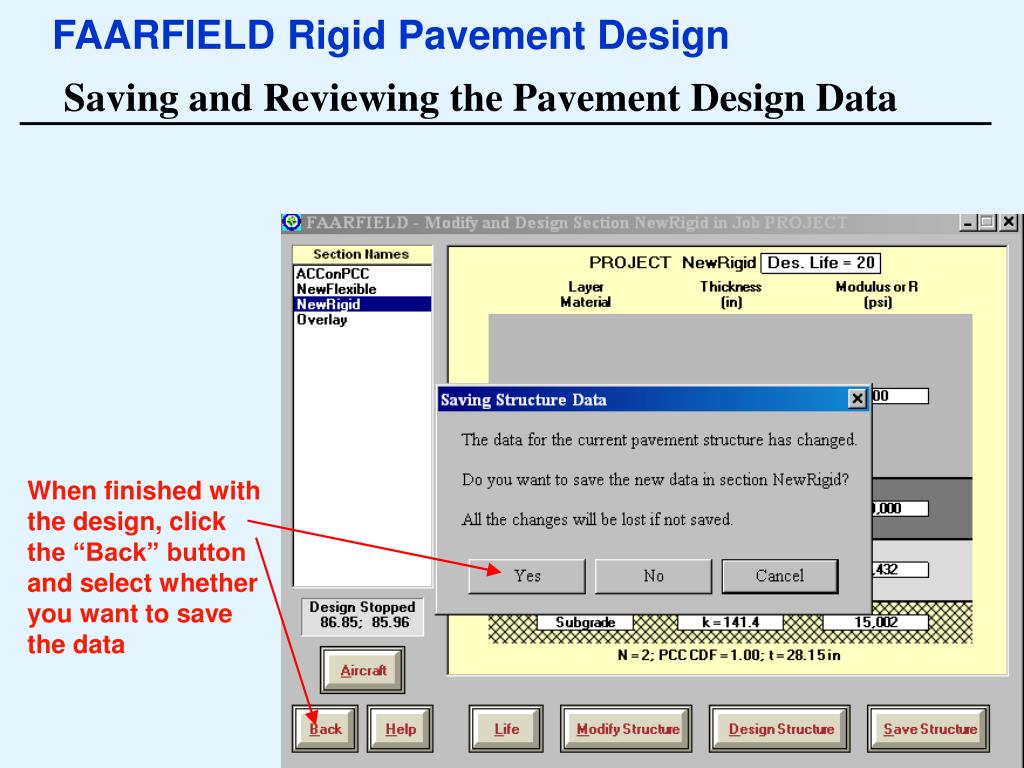1024x768 pixels.
Task: Click the N = 2; PCC CDF status text
Action: 729,655
